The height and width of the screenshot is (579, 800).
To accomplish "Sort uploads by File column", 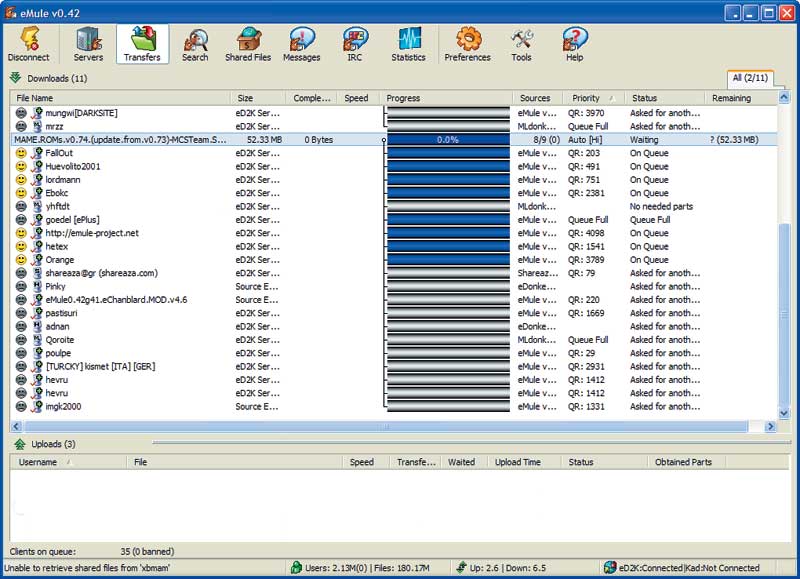I will coord(235,462).
